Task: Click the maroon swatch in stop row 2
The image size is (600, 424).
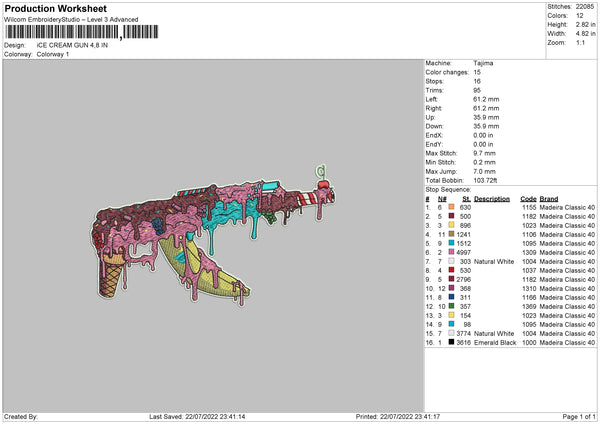Action: [x=451, y=216]
